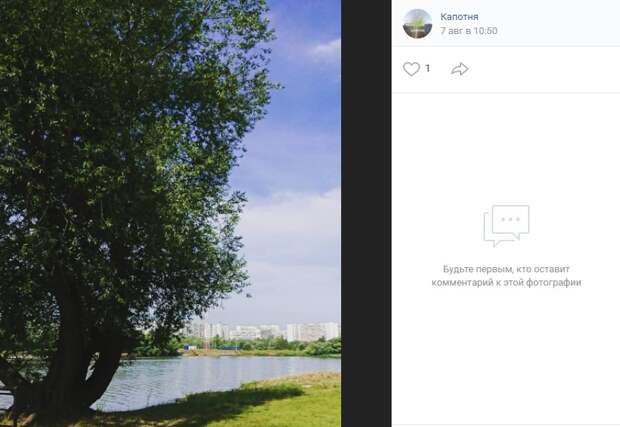View the like count number 1
The height and width of the screenshot is (427, 620).
point(427,68)
